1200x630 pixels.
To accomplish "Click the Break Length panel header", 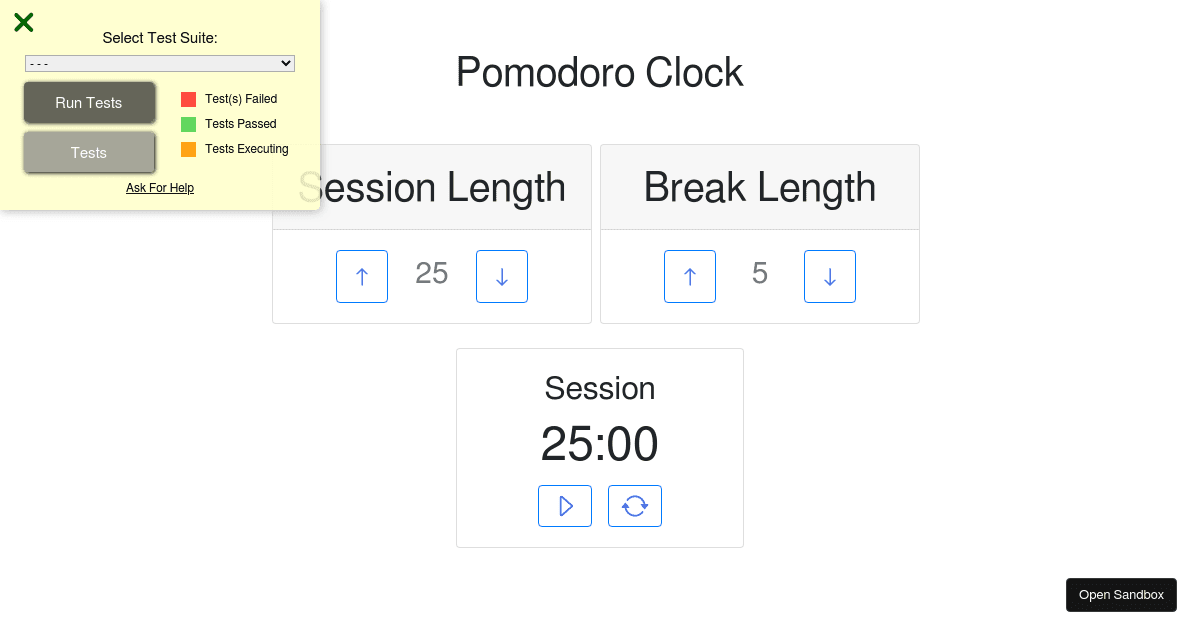I will 759,187.
